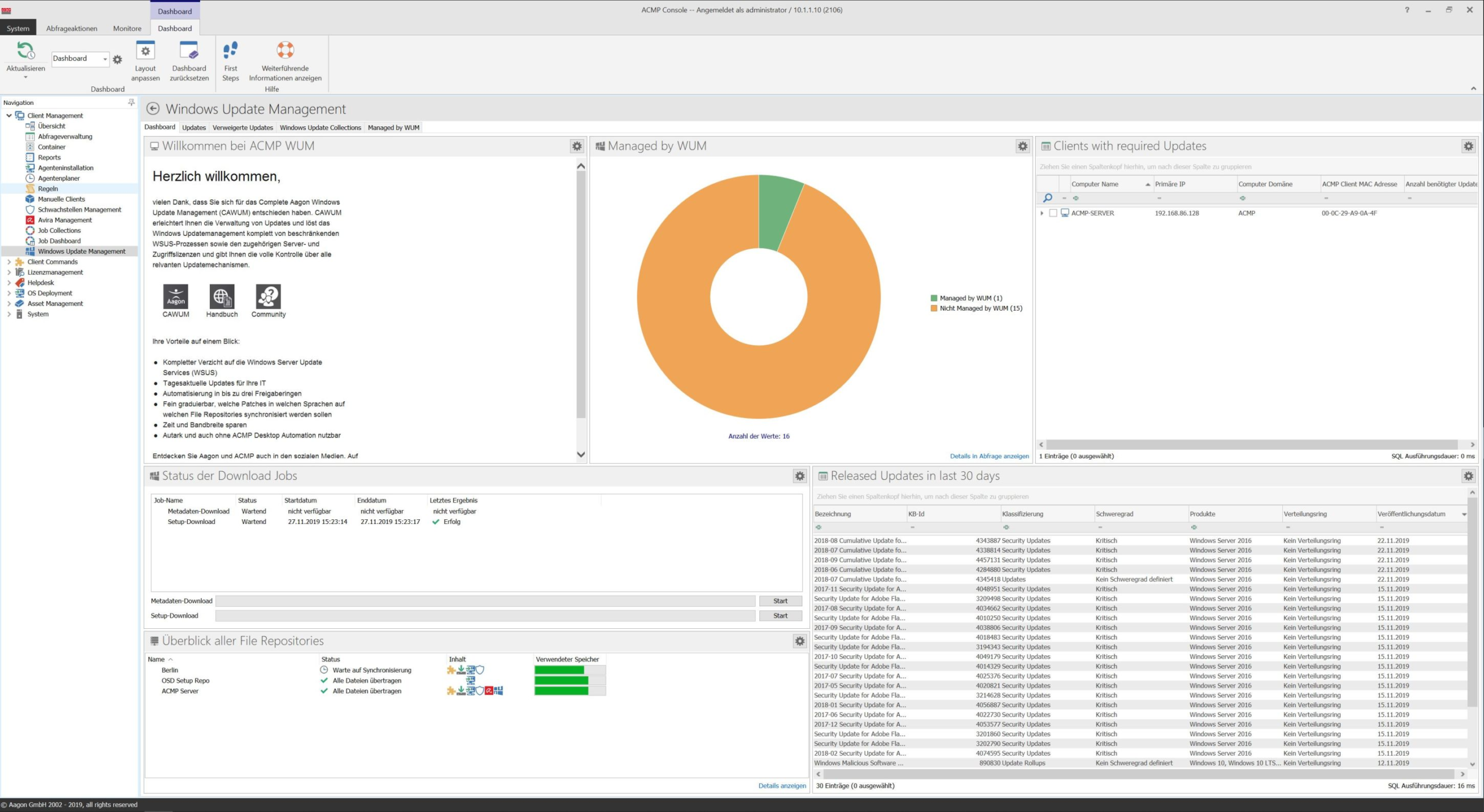Click Details anzeigen link under File Repositories
Viewport: 1484px width, 812px height.
(781, 786)
